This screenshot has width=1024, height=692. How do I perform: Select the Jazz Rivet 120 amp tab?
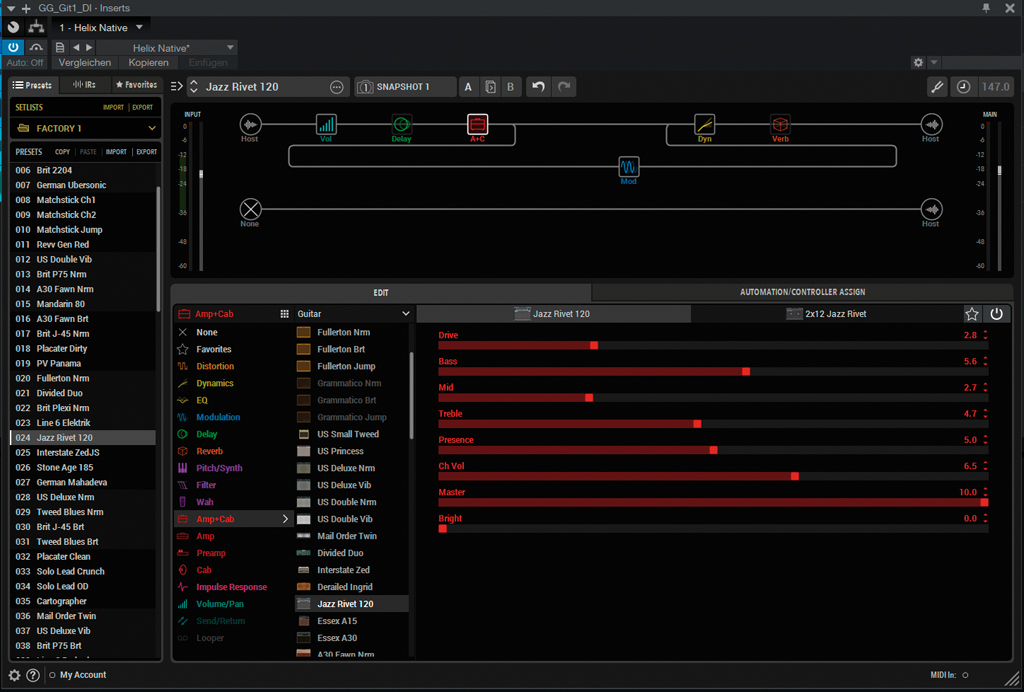click(x=553, y=314)
